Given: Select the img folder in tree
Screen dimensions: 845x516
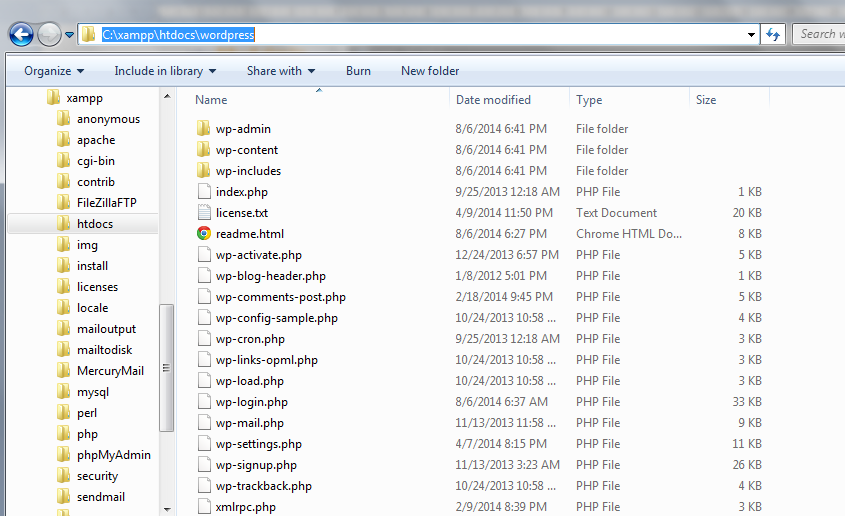Looking at the screenshot, I should coord(87,245).
